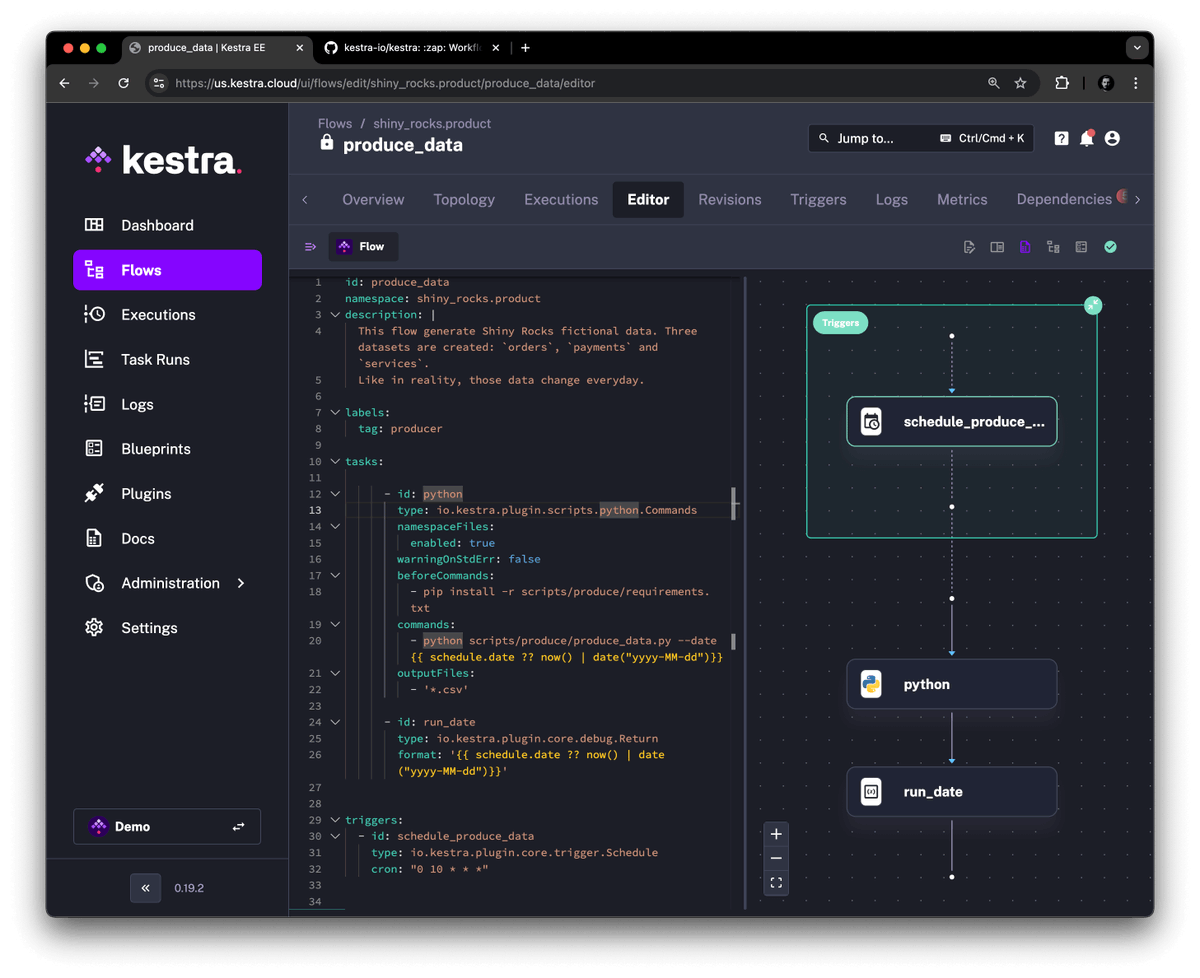Fit topology graph to view
The image size is (1200, 978).
pos(776,883)
